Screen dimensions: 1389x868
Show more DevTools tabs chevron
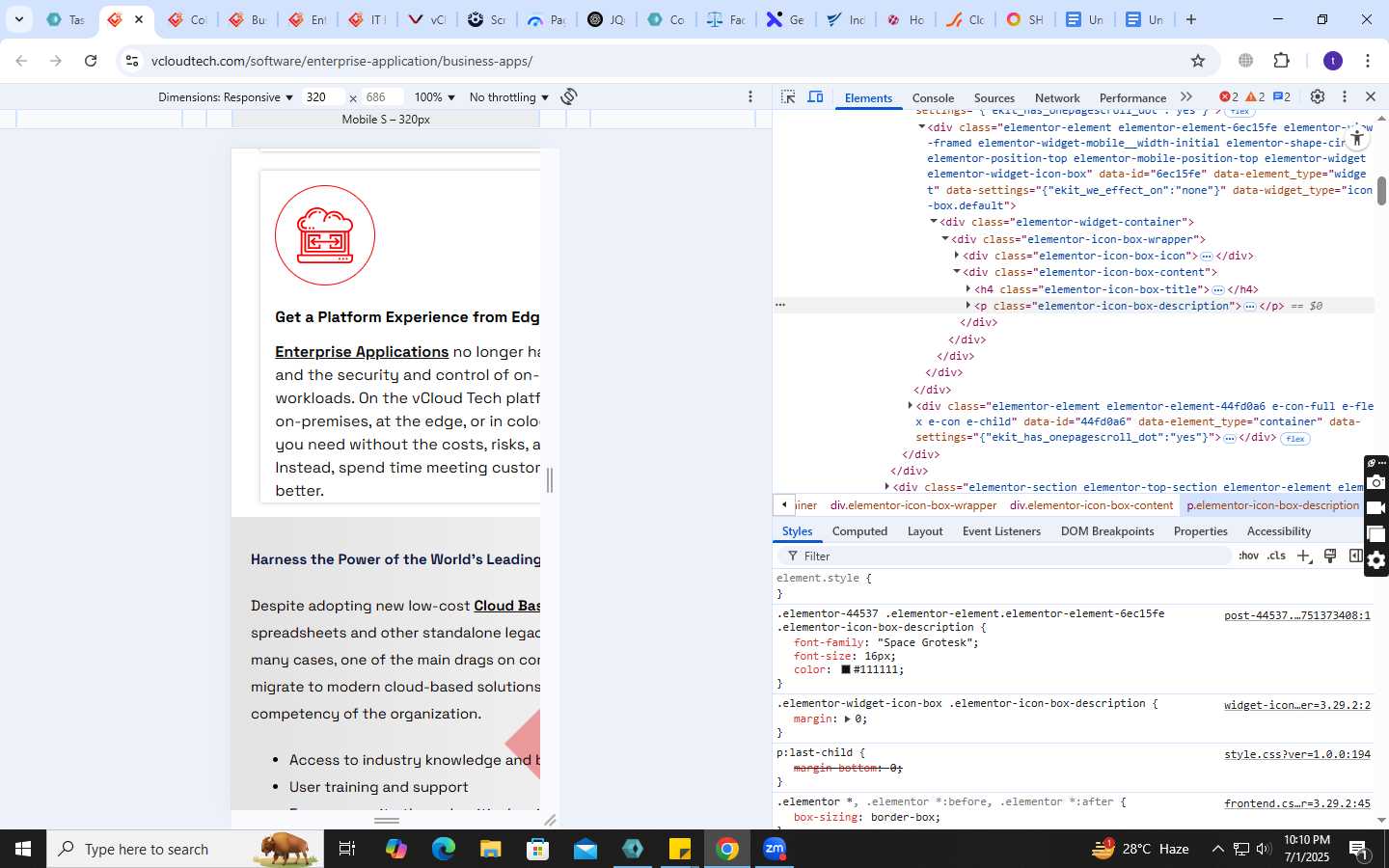pyautogui.click(x=1186, y=96)
